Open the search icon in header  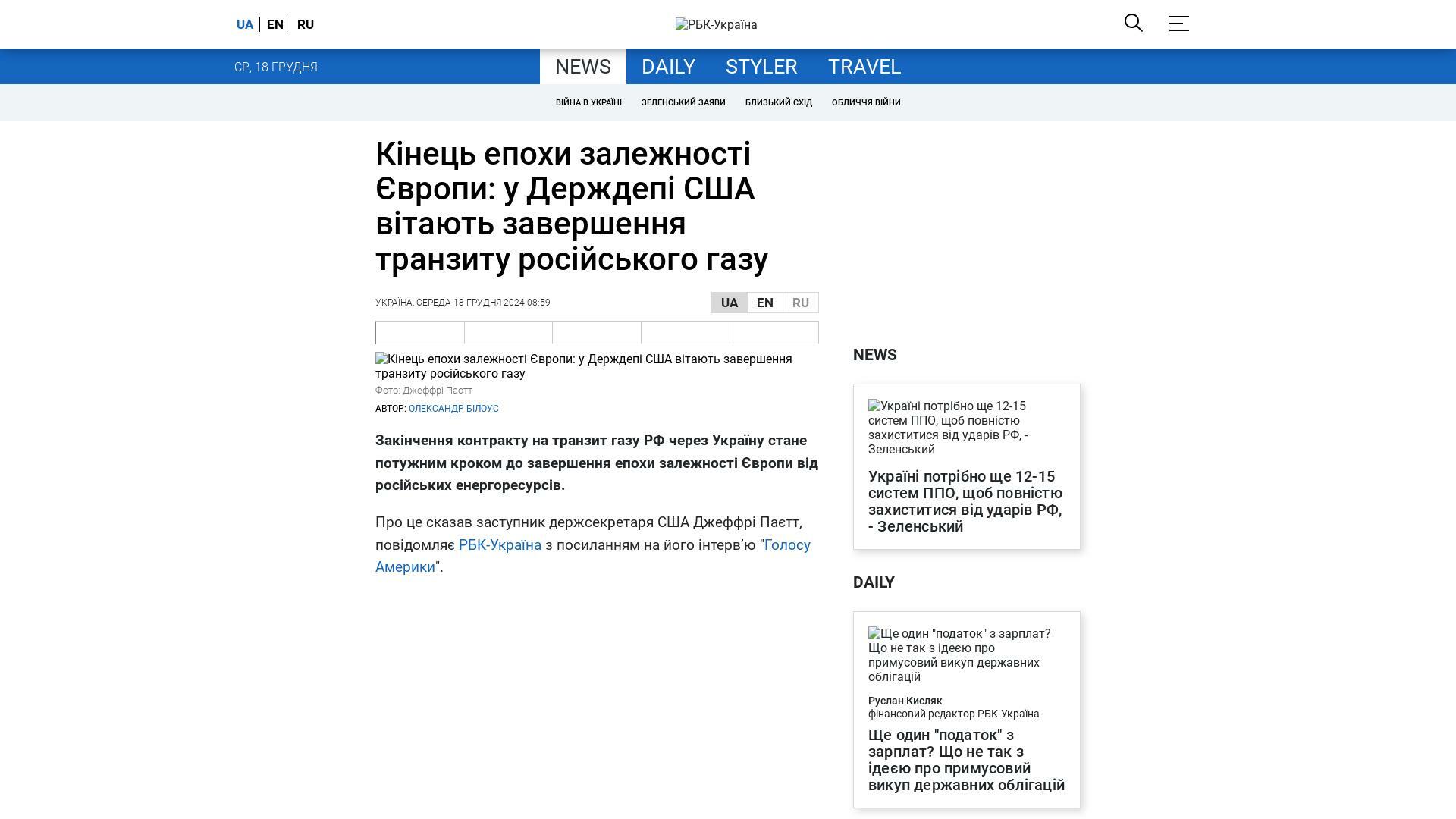1133,23
